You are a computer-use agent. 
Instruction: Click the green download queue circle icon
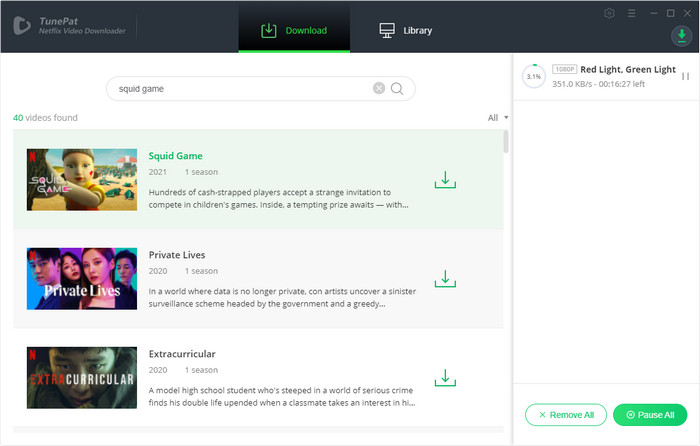point(681,36)
